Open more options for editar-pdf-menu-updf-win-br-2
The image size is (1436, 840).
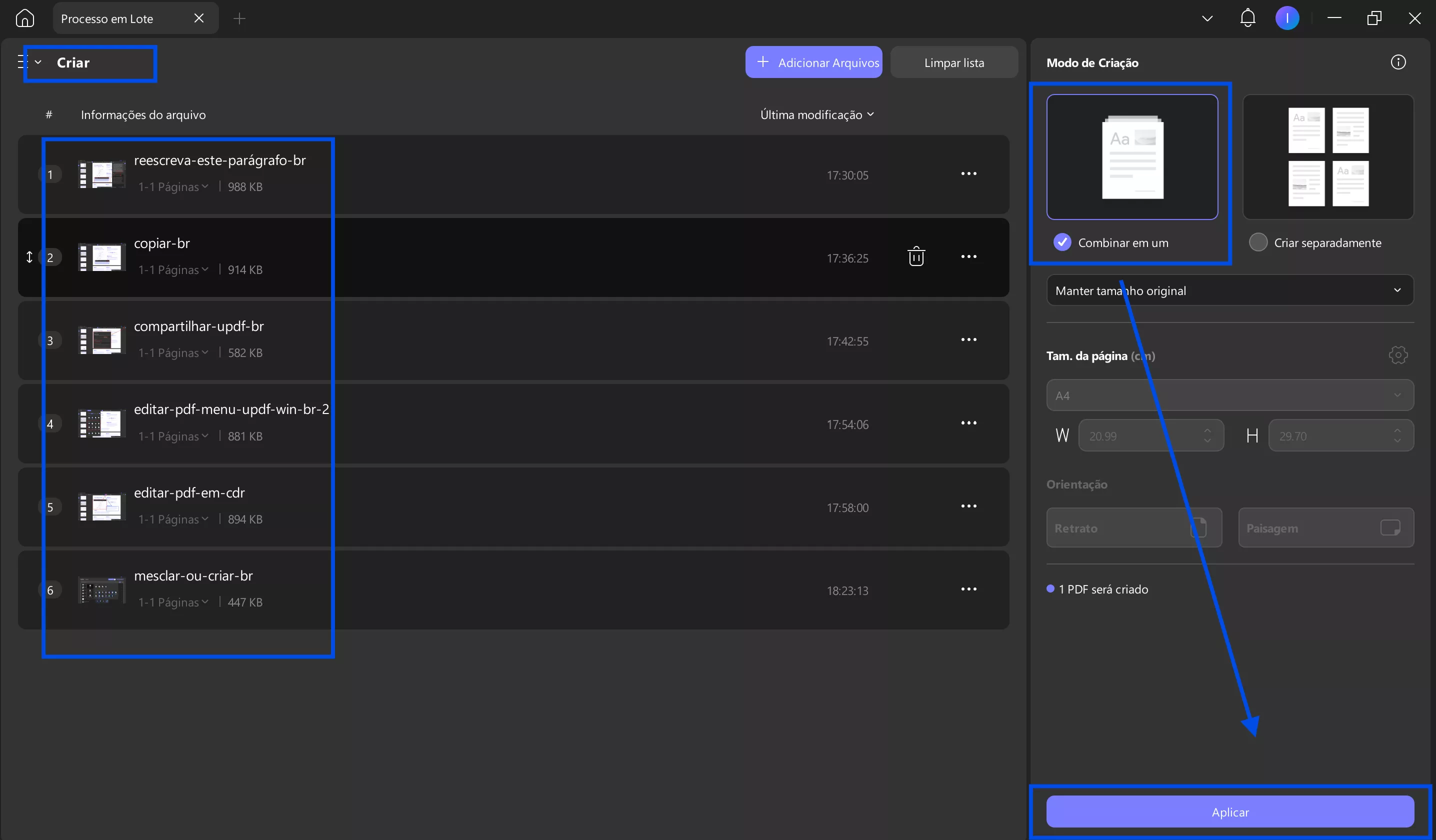pos(968,423)
